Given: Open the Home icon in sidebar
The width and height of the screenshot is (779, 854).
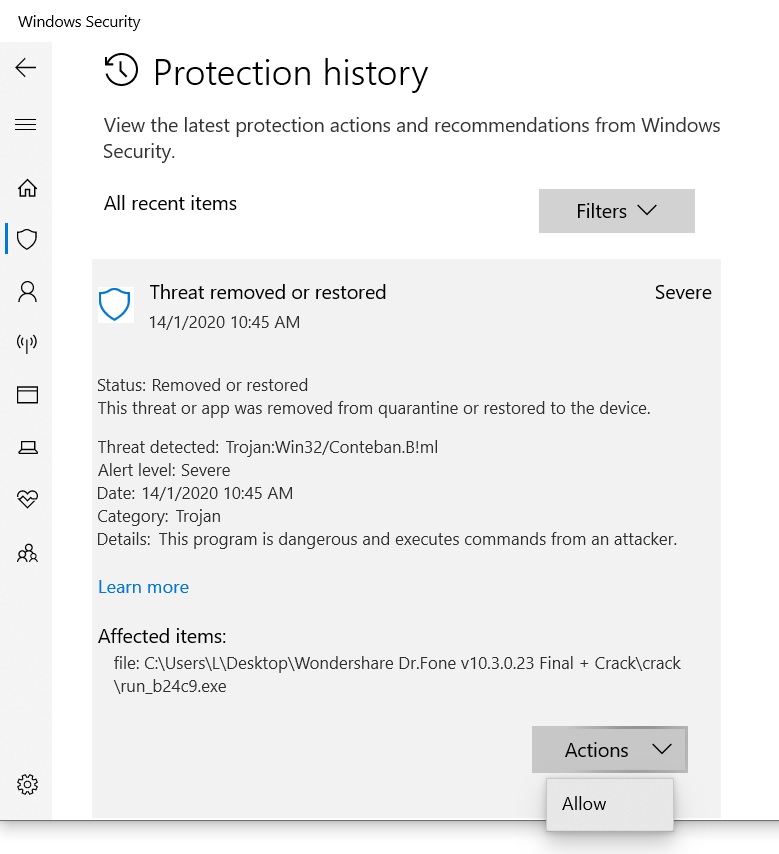Looking at the screenshot, I should tap(27, 188).
